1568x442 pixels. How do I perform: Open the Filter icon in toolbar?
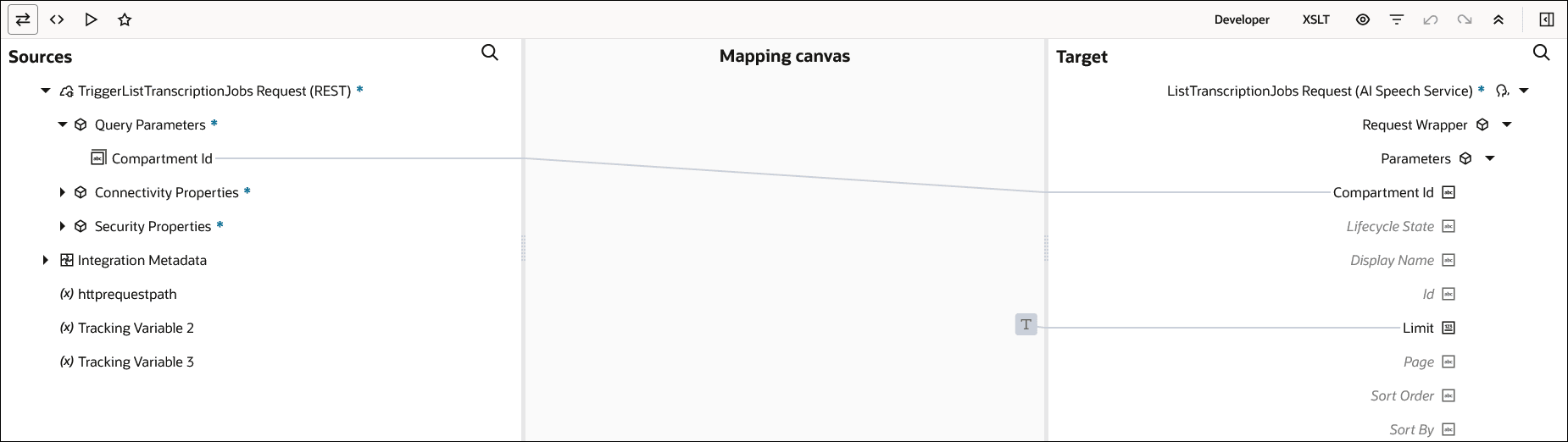pyautogui.click(x=1397, y=19)
